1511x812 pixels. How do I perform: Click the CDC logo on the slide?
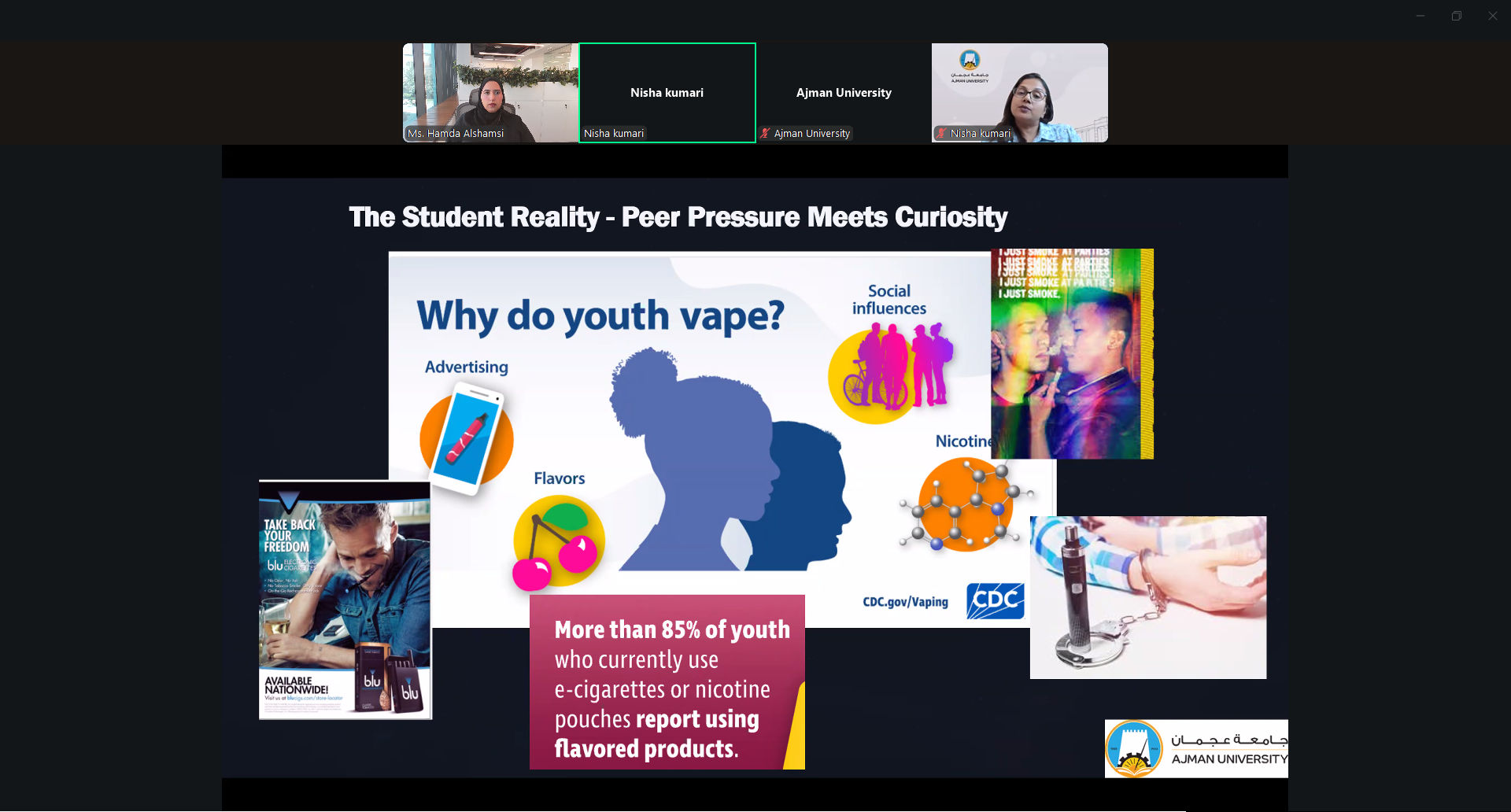996,601
